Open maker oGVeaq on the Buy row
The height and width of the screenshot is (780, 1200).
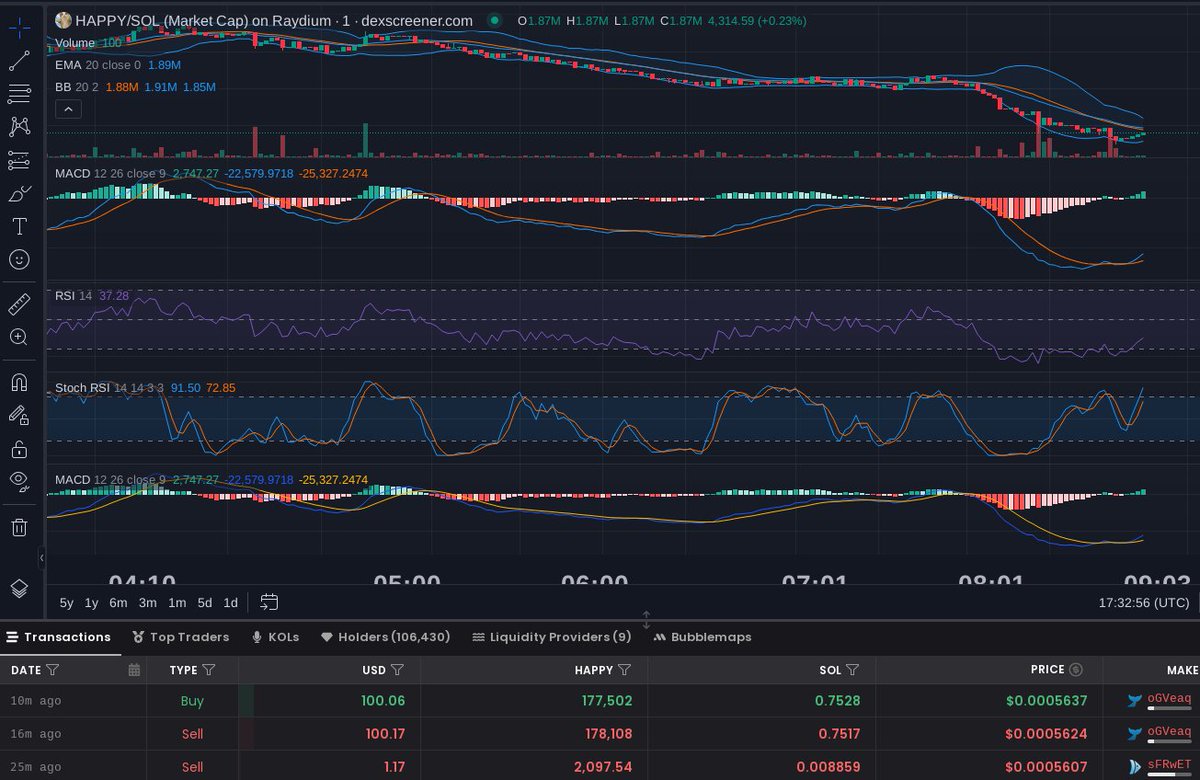pyautogui.click(x=1169, y=699)
